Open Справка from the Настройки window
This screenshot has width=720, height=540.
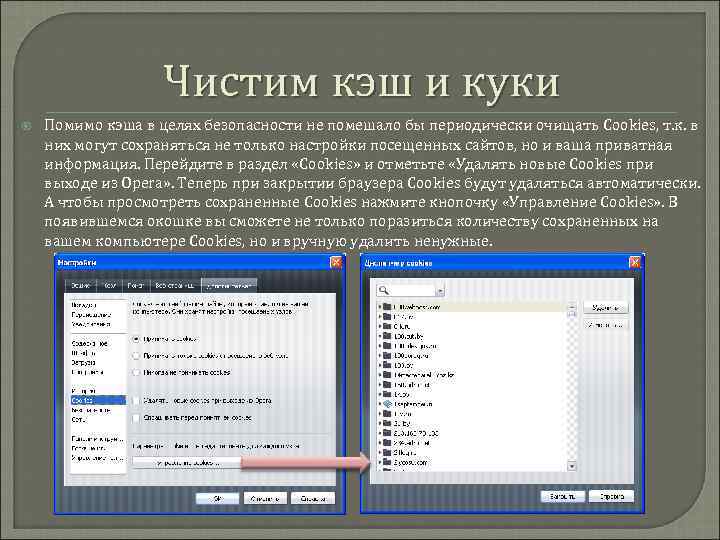pos(313,498)
